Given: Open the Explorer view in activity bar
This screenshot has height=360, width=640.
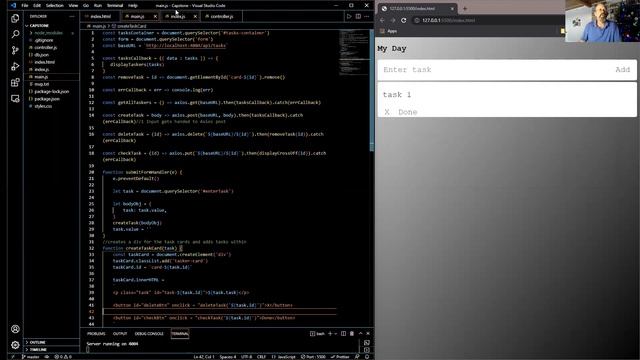Looking at the screenshot, I should [x=15, y=18].
